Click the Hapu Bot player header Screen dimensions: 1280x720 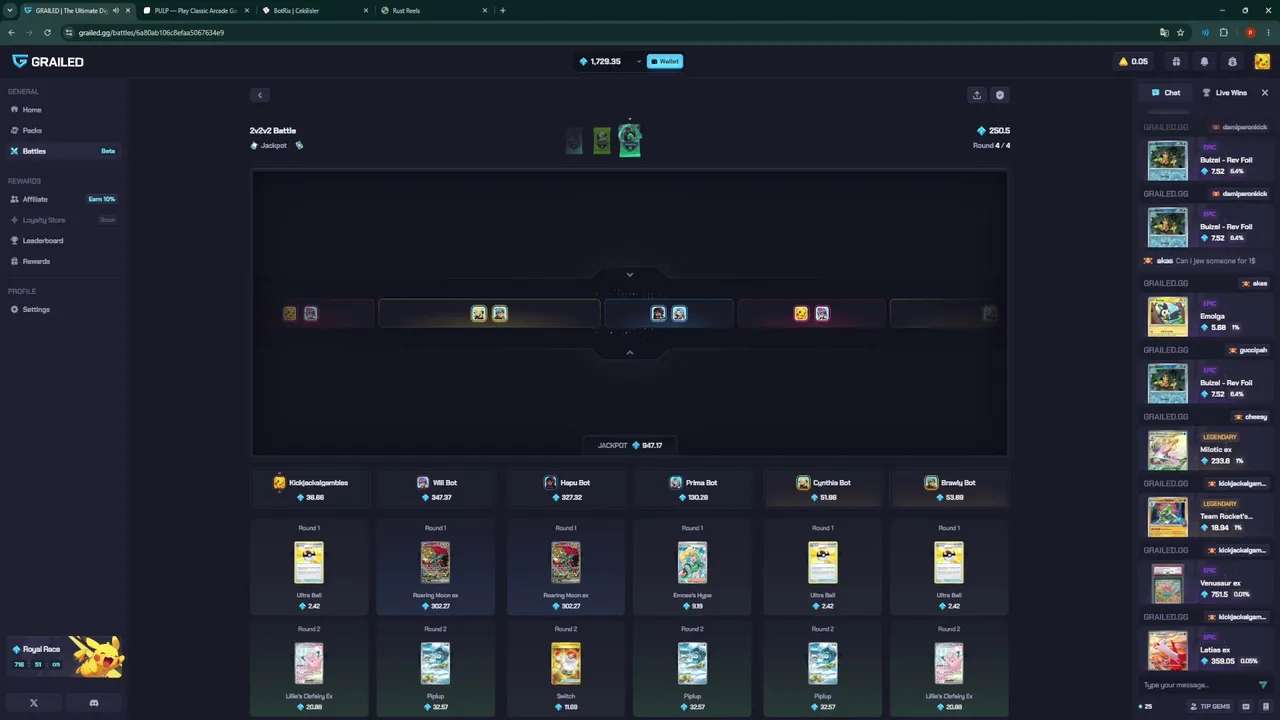566,489
